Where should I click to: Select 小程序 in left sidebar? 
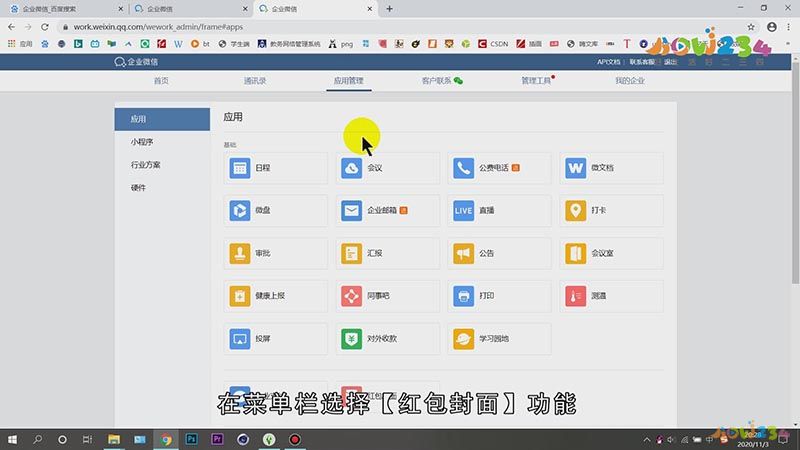tap(142, 142)
